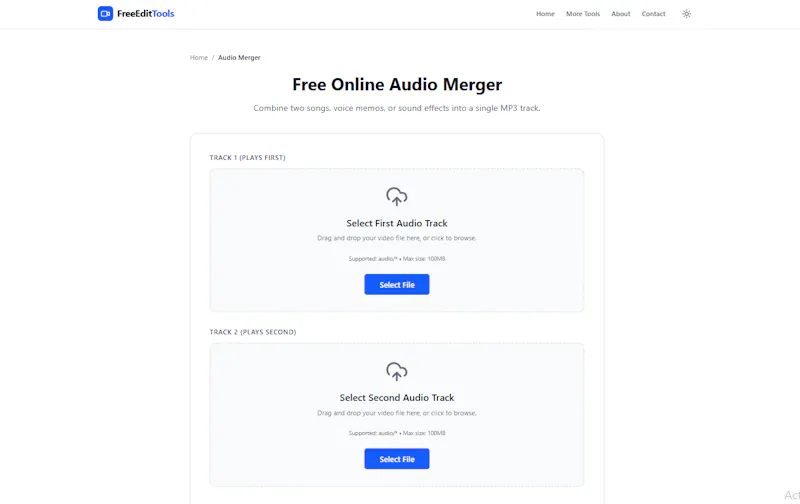Click the upload cloud icon for Track 2
Image resolution: width=800 pixels, height=504 pixels.
coord(396,371)
